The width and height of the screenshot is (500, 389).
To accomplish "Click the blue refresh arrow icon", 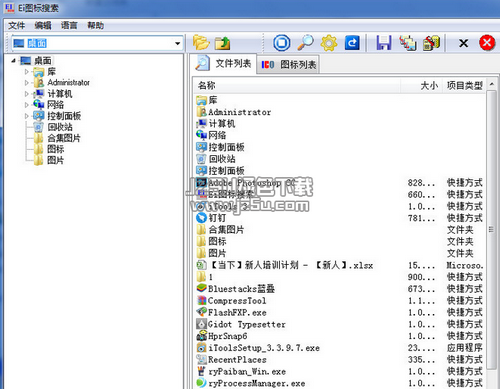I will pyautogui.click(x=352, y=43).
